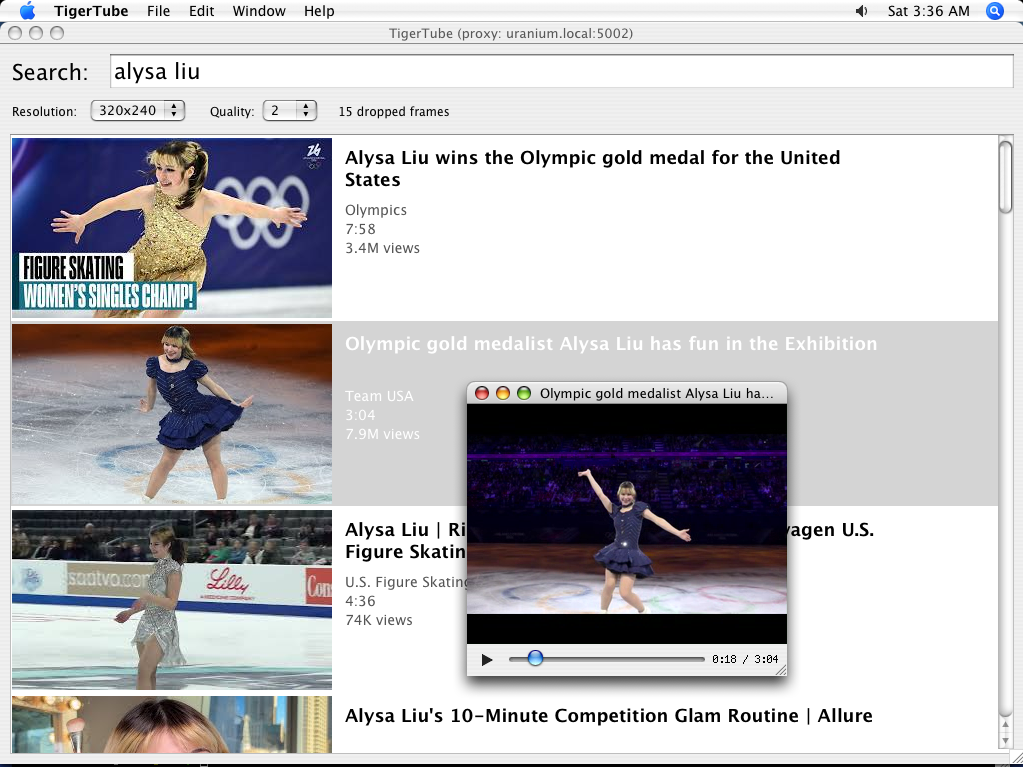Open the Quality dropdown

(290, 111)
